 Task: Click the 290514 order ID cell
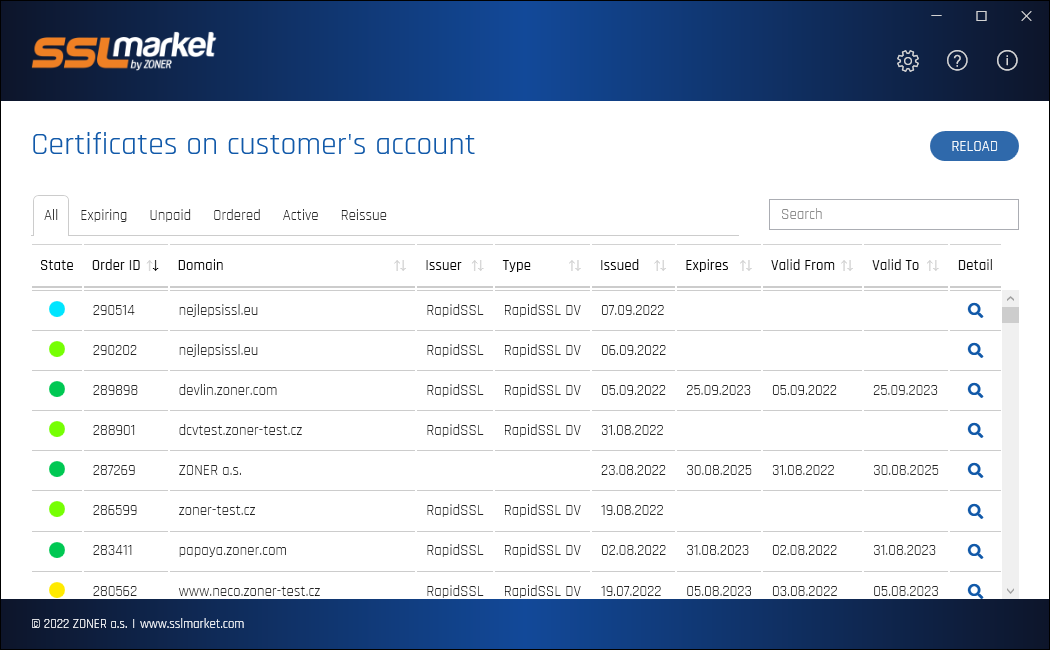click(114, 310)
